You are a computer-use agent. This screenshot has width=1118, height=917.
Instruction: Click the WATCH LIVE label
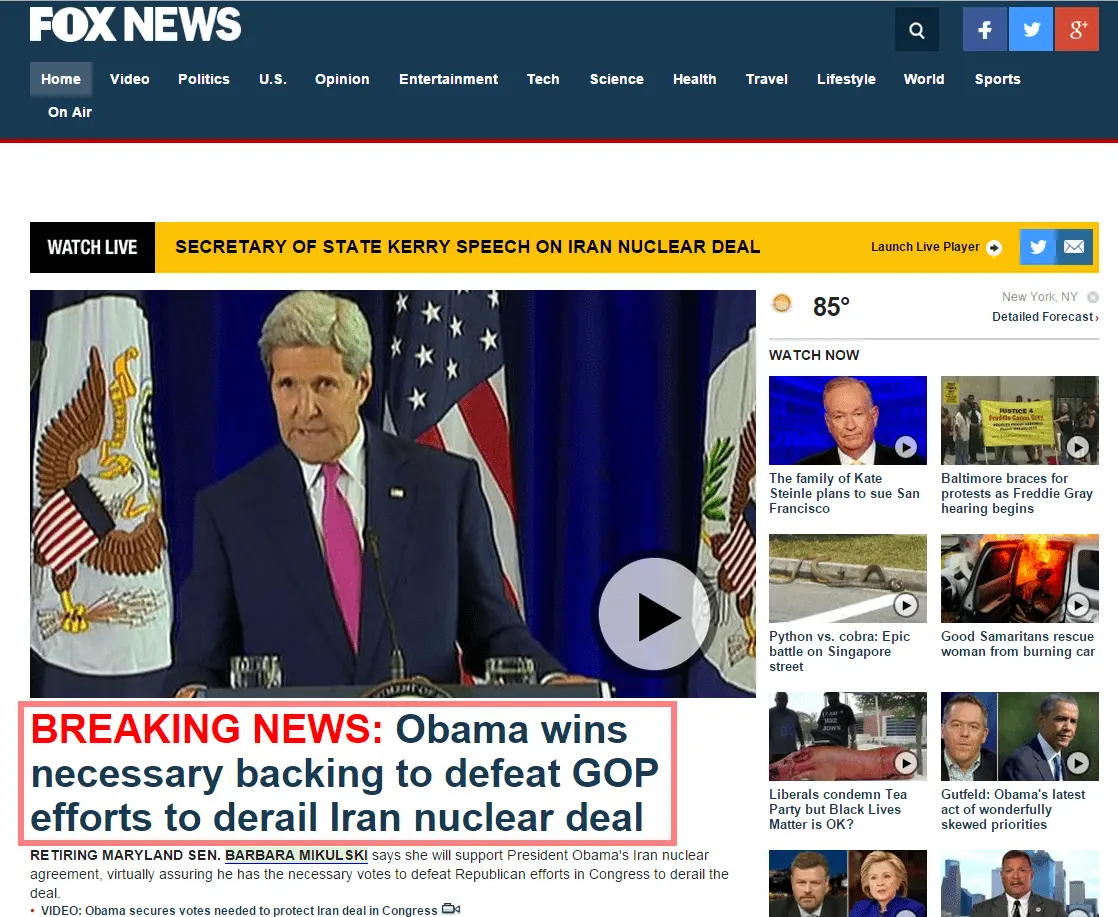(x=92, y=247)
